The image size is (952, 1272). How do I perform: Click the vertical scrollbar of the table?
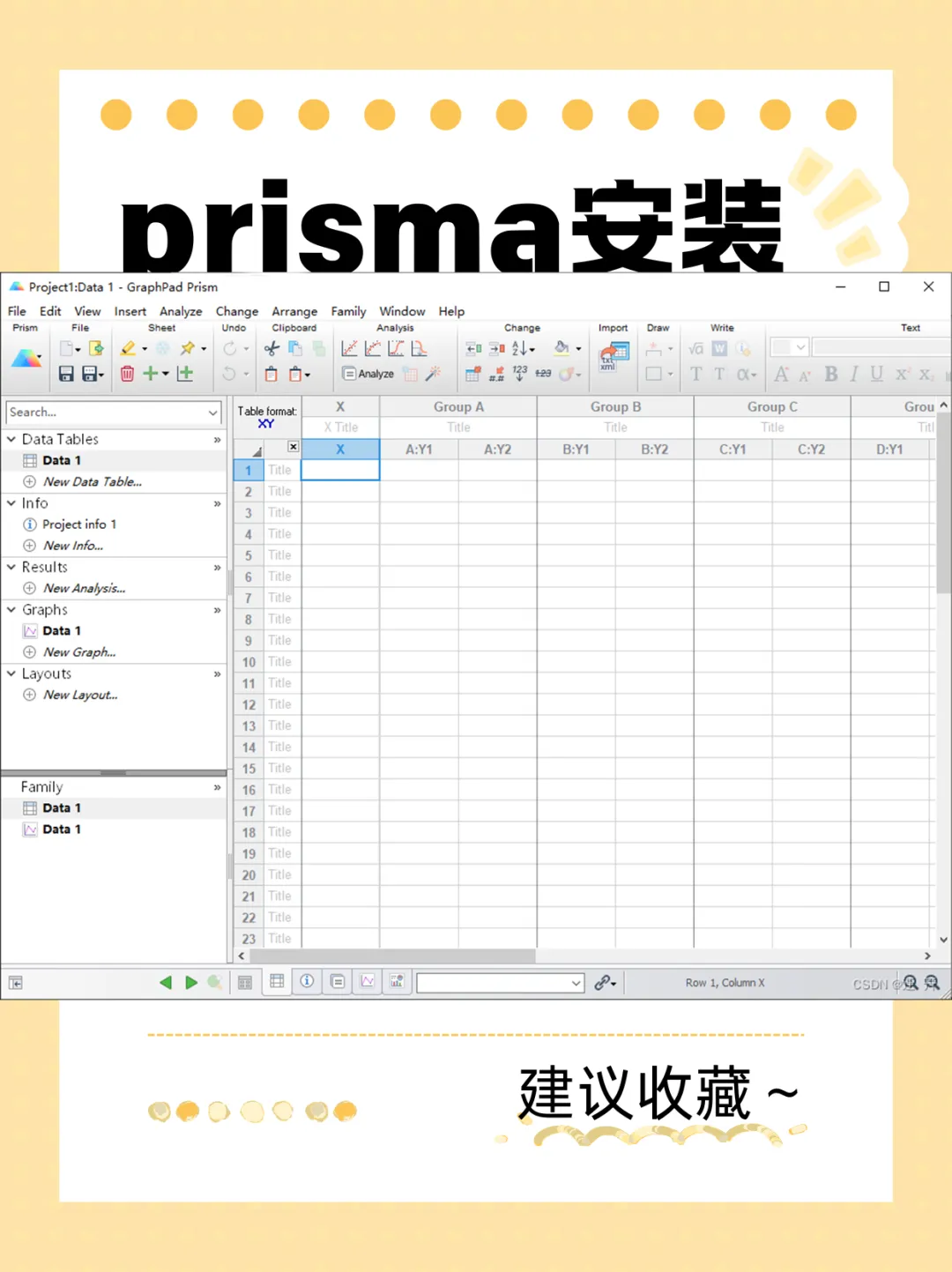point(943,502)
